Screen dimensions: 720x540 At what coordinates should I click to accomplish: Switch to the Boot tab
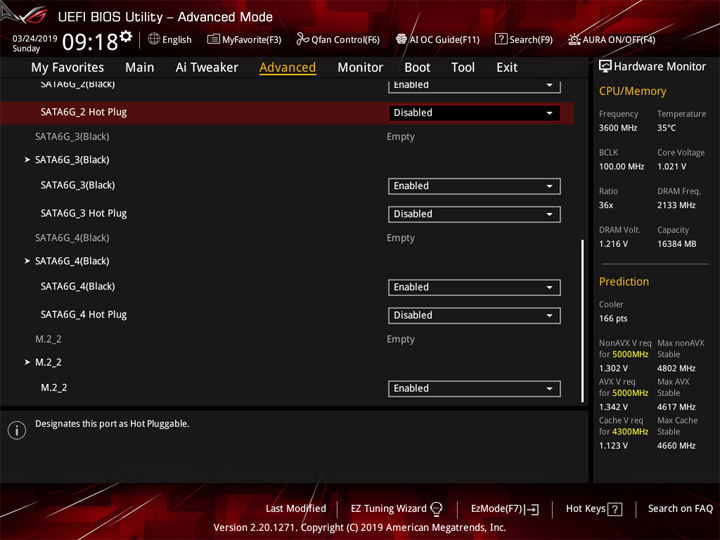417,68
